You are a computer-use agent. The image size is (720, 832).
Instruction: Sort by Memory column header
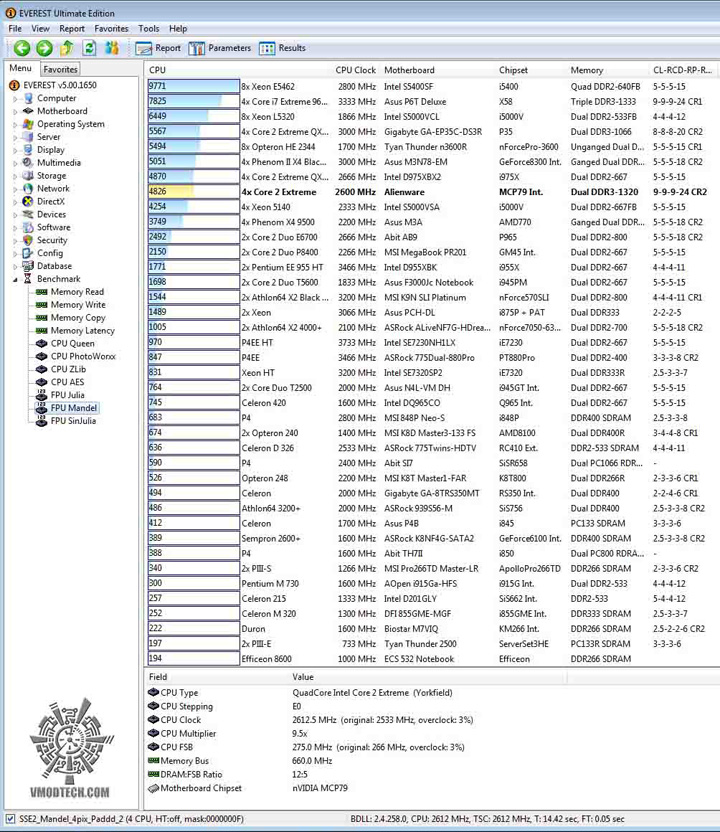[x=586, y=70]
